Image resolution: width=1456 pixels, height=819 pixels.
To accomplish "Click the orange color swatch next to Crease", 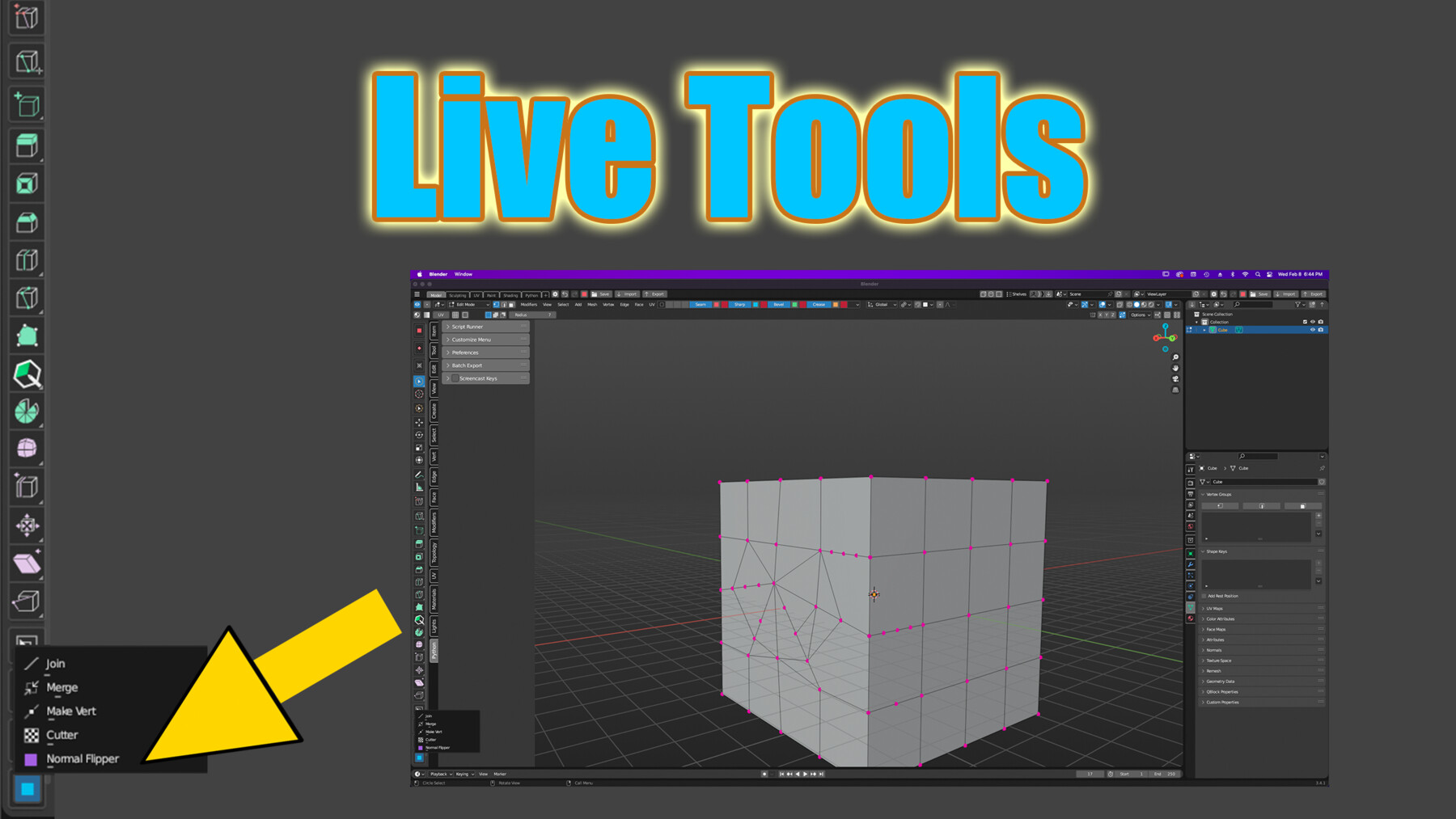I will click(836, 305).
